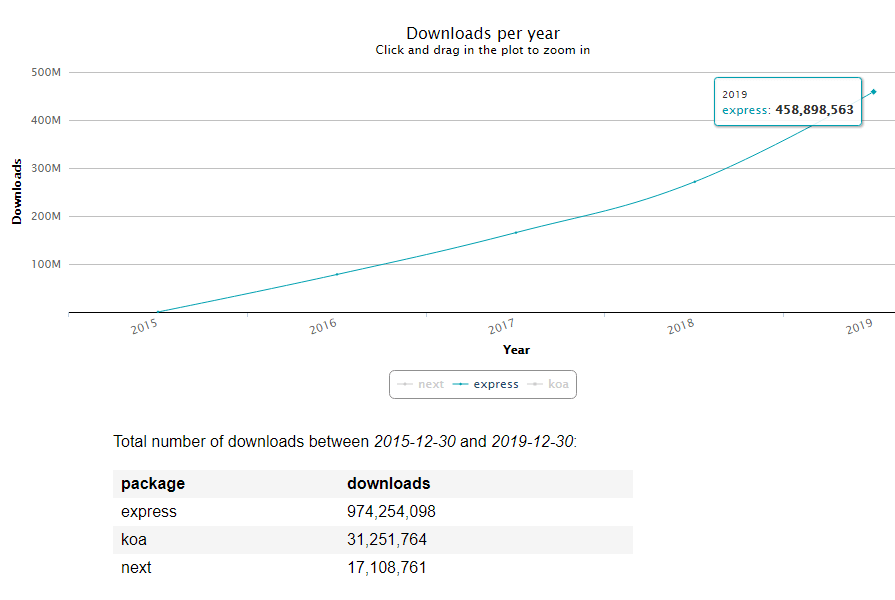Click the 2019 data point on line
This screenshot has height=600, width=895.
point(874,92)
